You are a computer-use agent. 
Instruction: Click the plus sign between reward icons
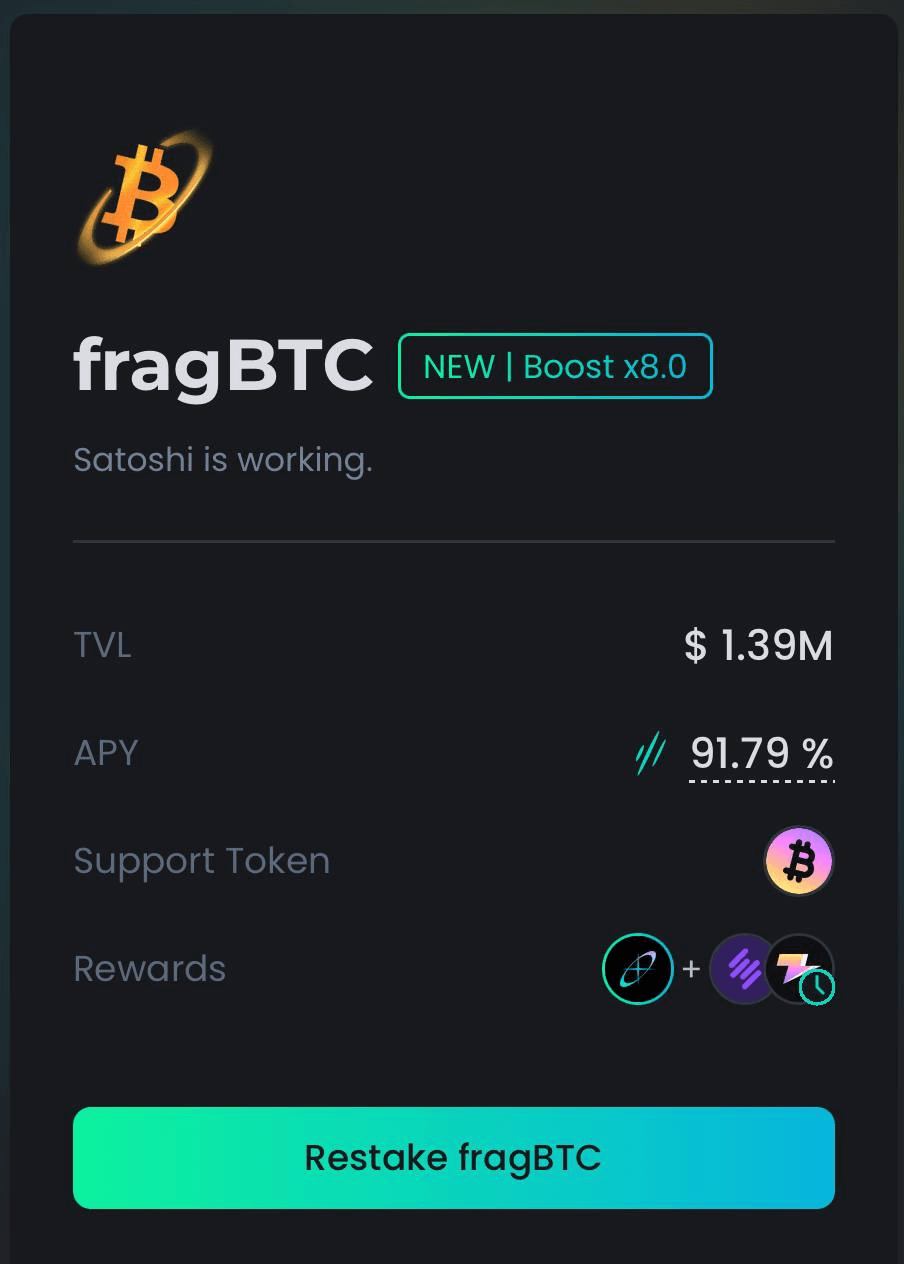pos(691,968)
